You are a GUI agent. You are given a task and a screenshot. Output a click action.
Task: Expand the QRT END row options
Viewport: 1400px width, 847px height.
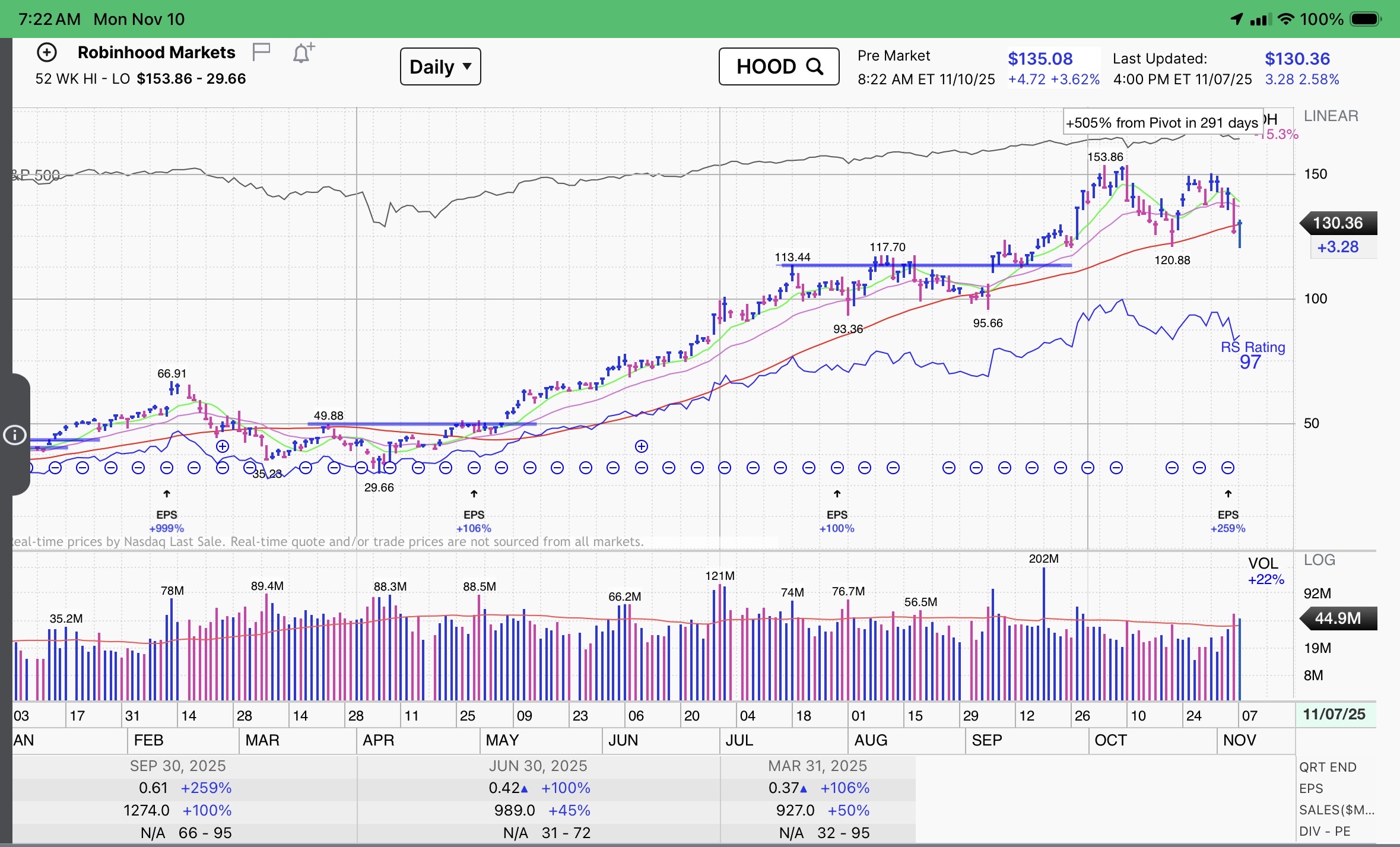click(1328, 767)
